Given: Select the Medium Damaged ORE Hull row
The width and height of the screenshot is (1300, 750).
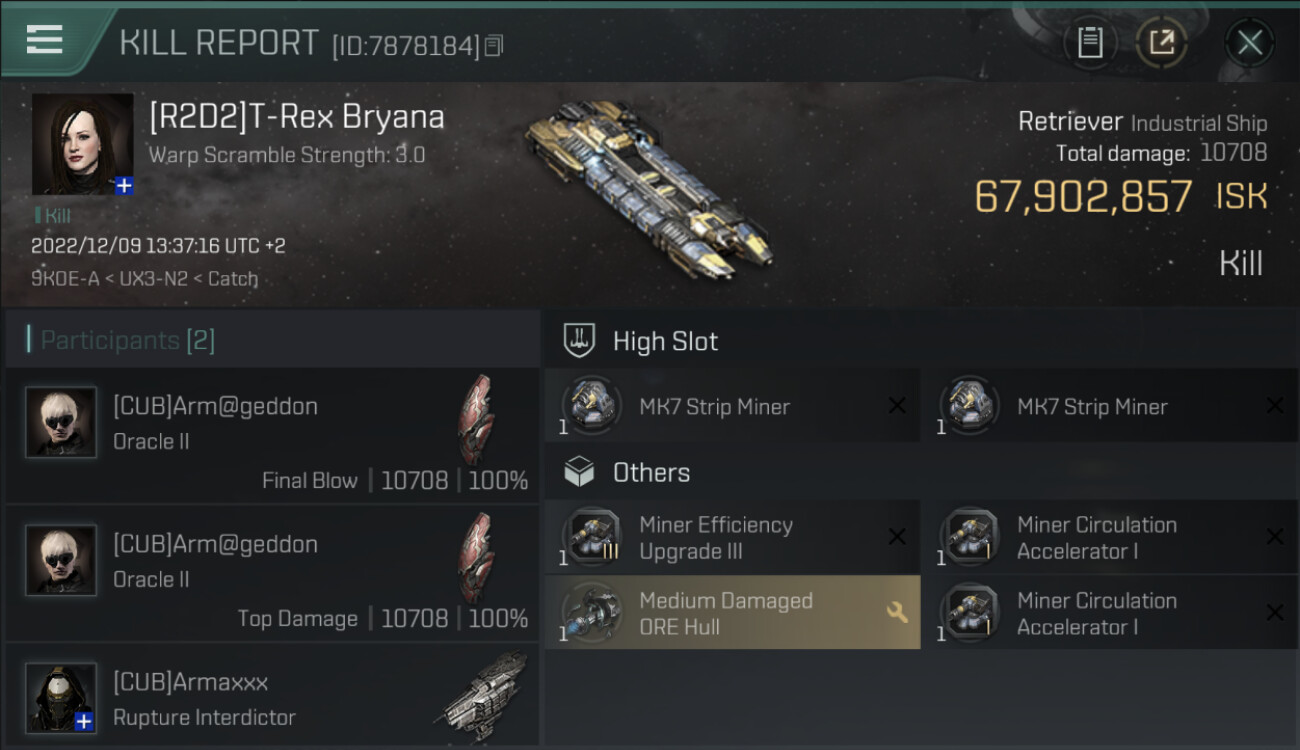Looking at the screenshot, I should (x=732, y=613).
